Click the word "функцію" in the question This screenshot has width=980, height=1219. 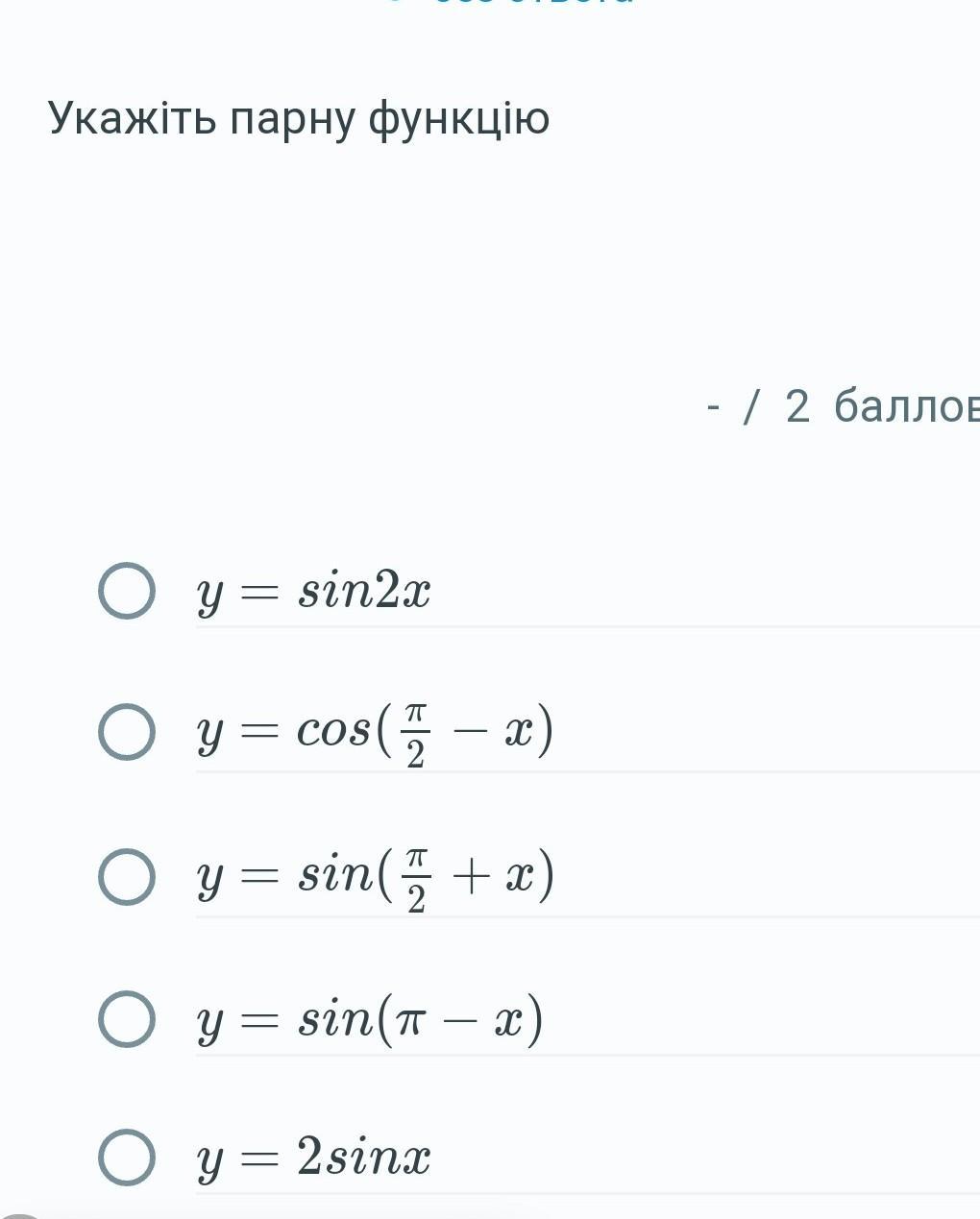(x=459, y=119)
